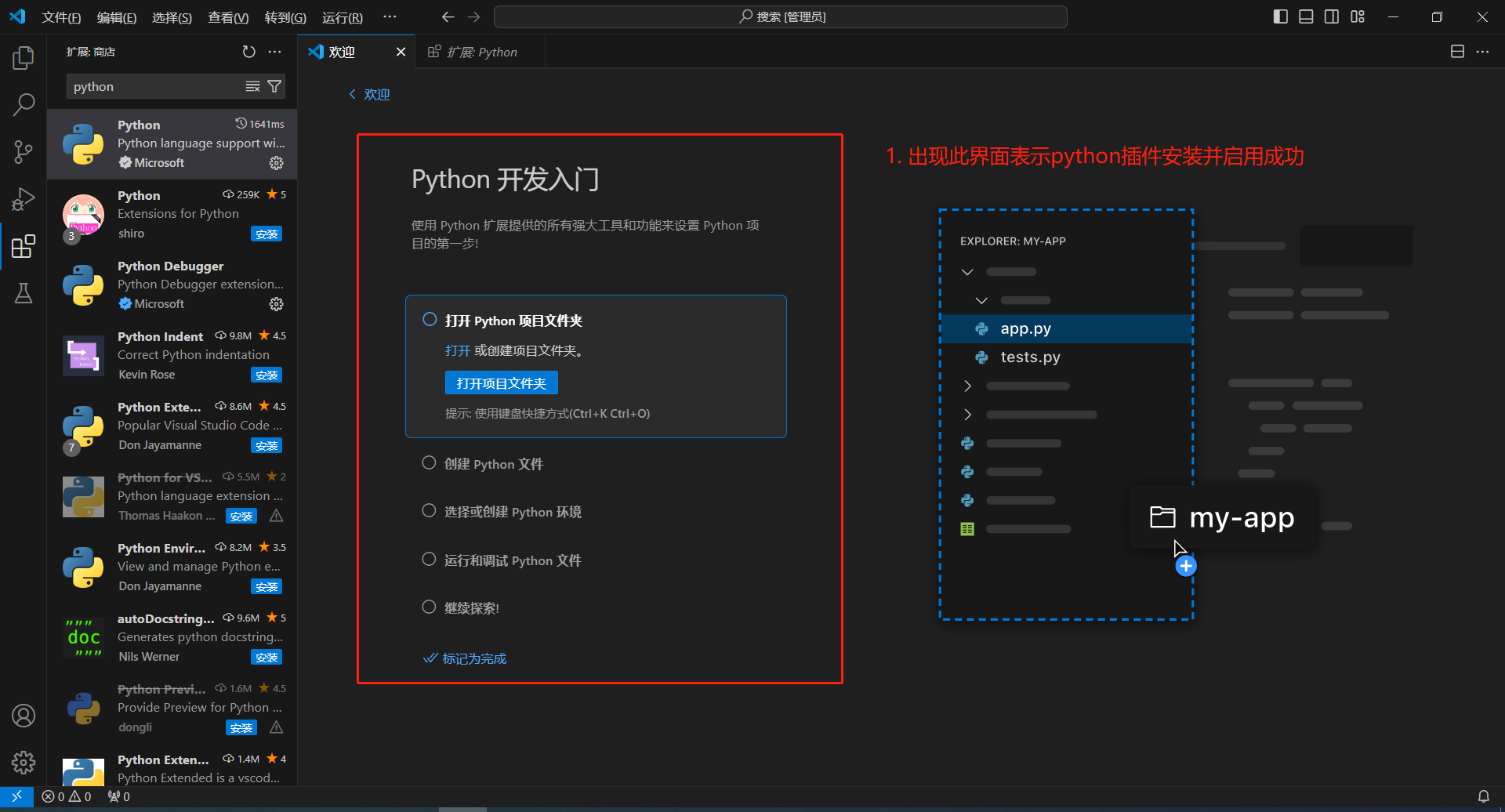Split the editor layout icon
Screen dimensions: 1505x812
[1457, 52]
